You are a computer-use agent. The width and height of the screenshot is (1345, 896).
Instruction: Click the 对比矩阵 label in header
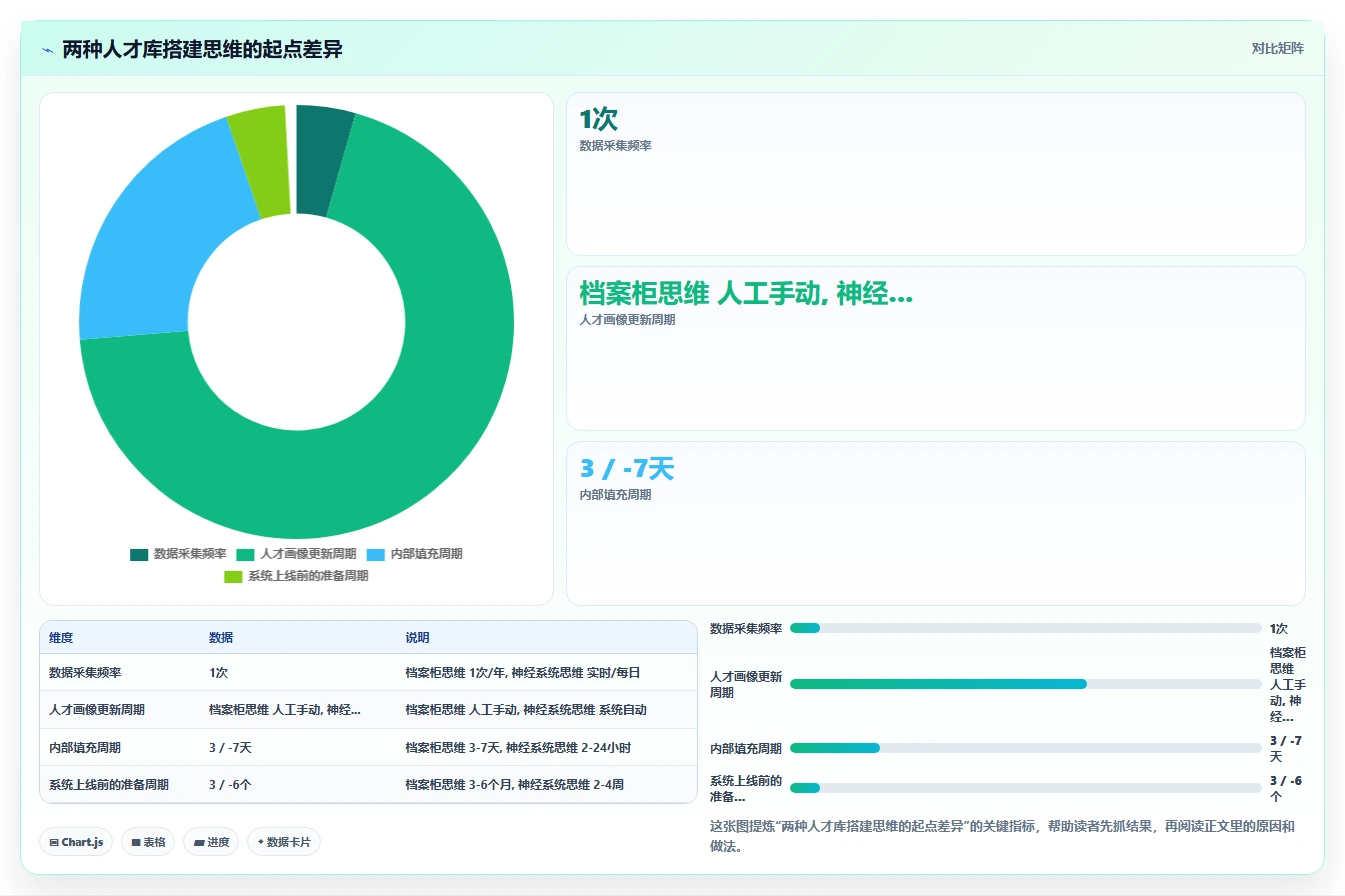1277,48
